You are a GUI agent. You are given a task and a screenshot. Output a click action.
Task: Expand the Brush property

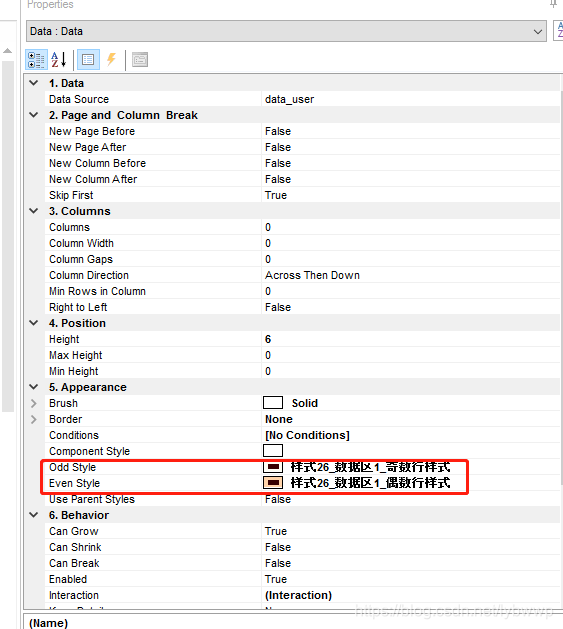click(34, 403)
